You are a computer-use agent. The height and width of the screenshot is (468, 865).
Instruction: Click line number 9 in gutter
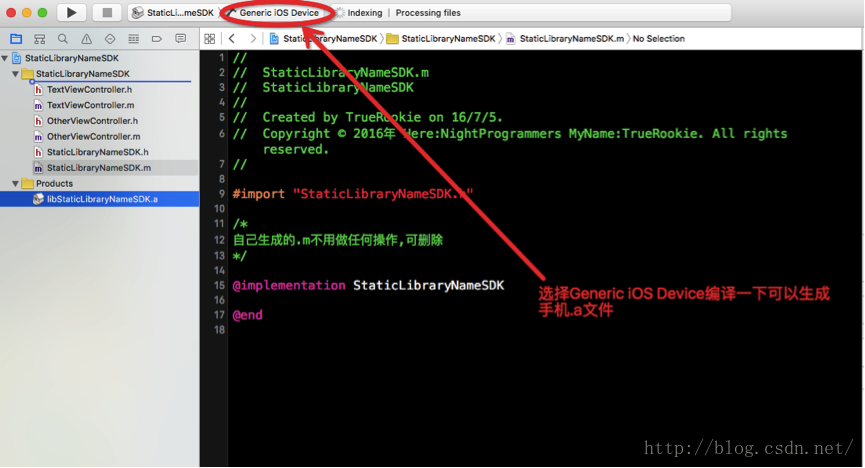coord(221,194)
